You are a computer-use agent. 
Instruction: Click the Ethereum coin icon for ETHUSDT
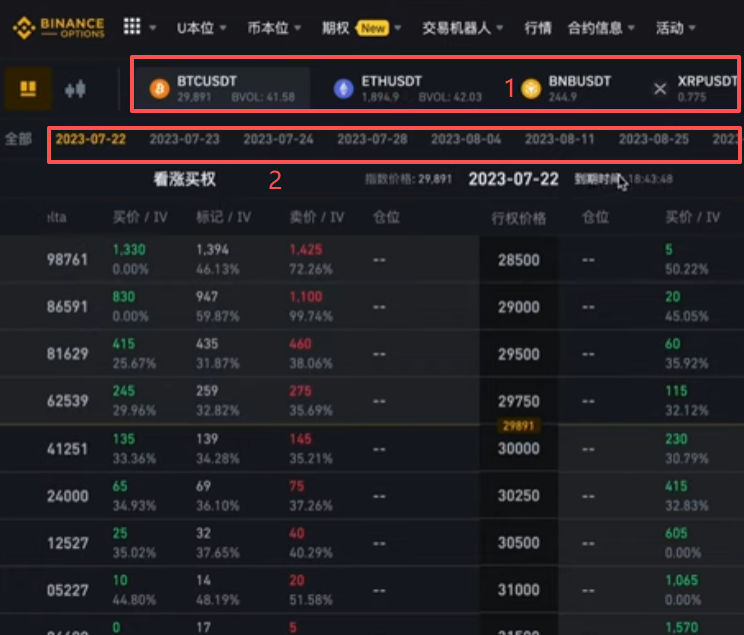(x=344, y=89)
